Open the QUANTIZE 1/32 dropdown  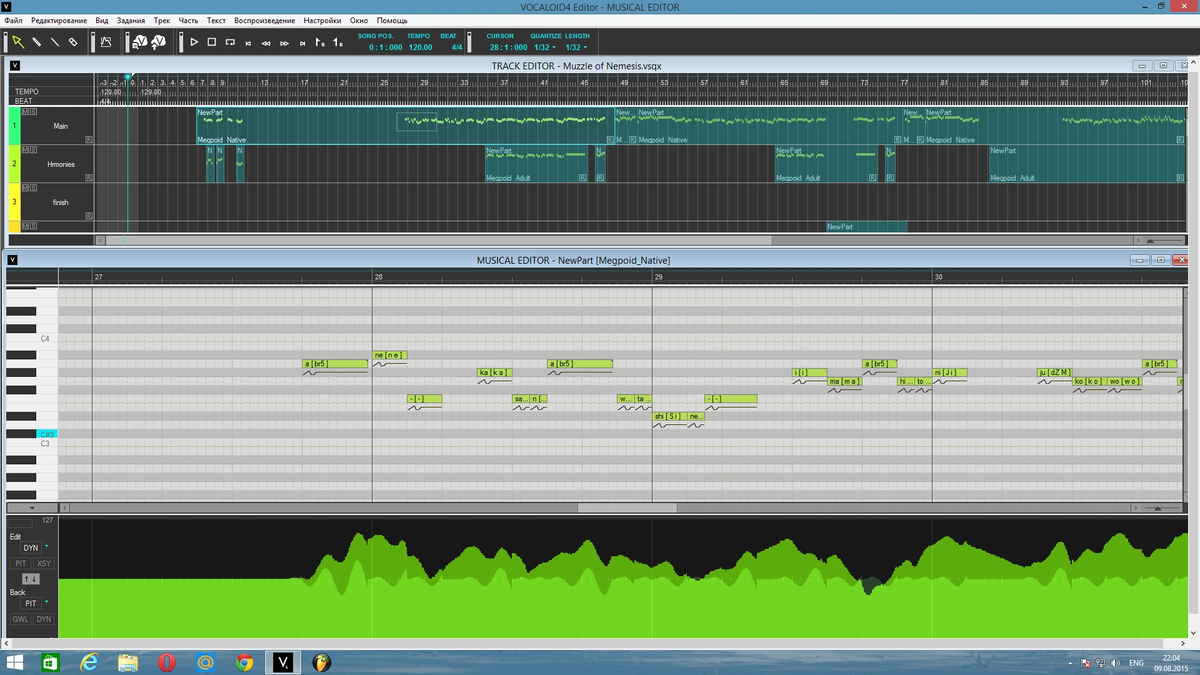point(545,47)
